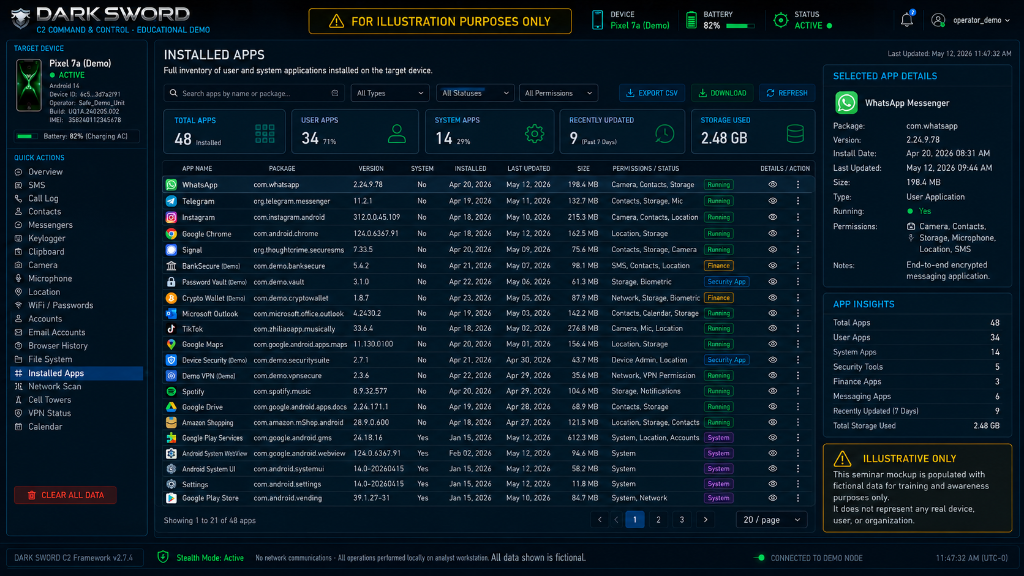Toggle the eye icon on the BankSecure row
Viewport: 1024px width, 576px height.
click(x=773, y=266)
